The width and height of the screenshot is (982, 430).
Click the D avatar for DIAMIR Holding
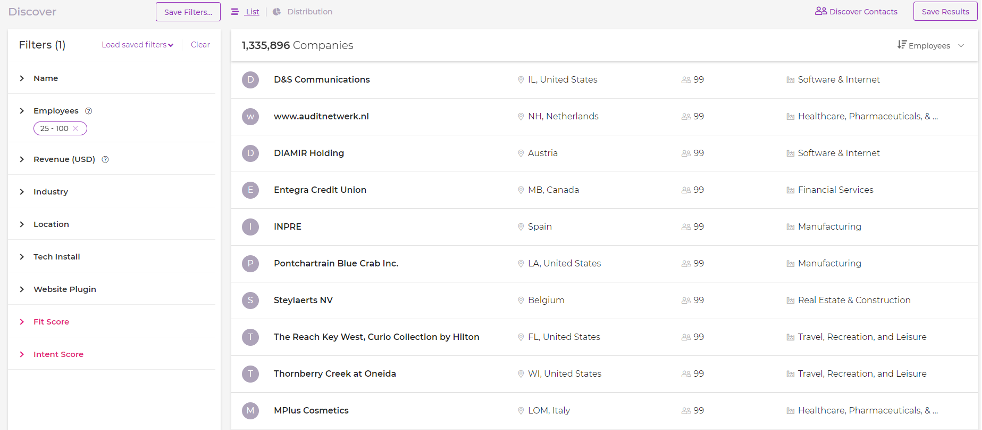[x=251, y=153]
